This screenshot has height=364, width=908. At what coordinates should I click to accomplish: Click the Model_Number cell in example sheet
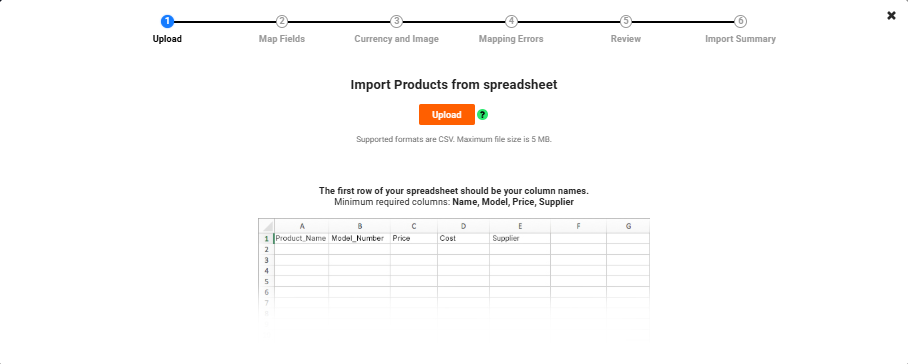(359, 238)
